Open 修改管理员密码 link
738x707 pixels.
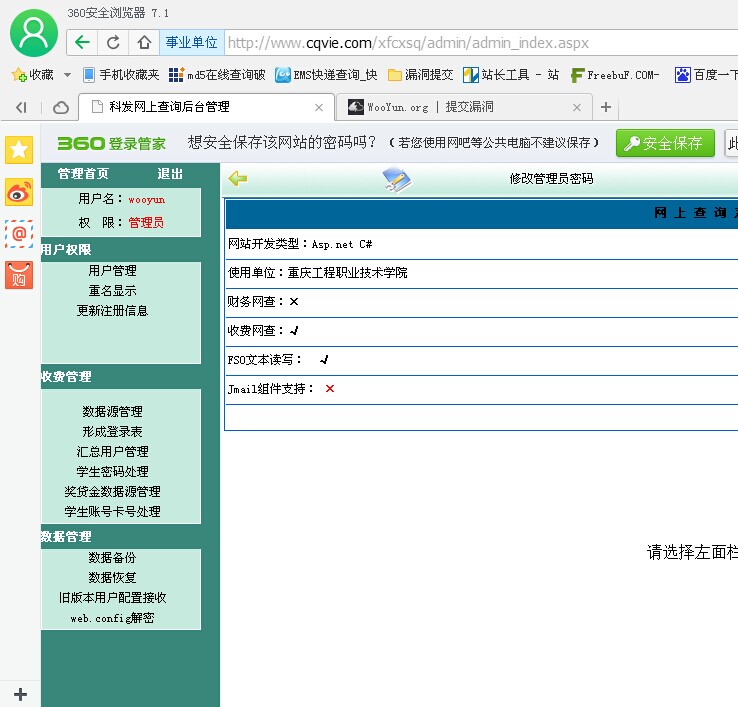551,179
